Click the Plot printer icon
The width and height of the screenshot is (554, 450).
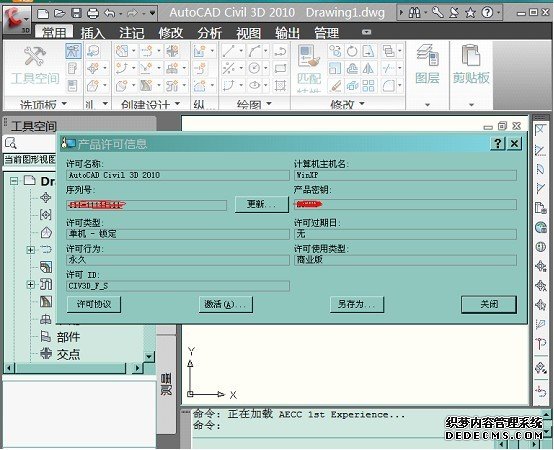tap(93, 13)
